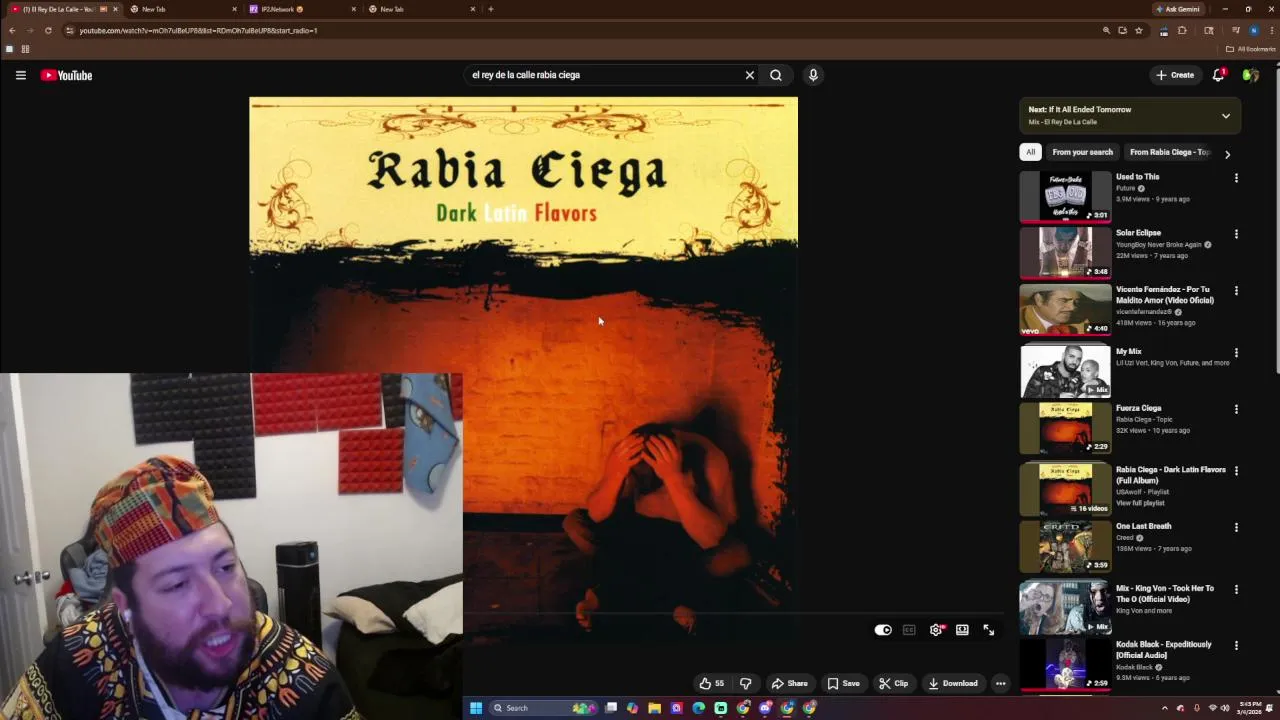
Task: Open options menu for Solar Eclipse
Action: pos(1236,234)
